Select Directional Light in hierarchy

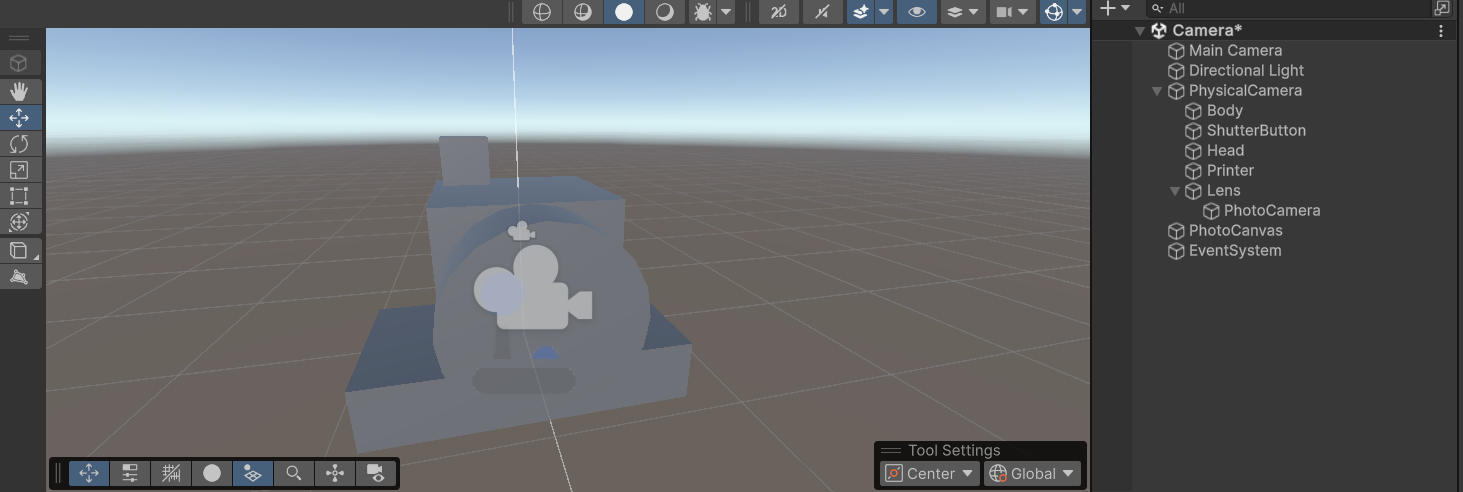[x=1246, y=70]
